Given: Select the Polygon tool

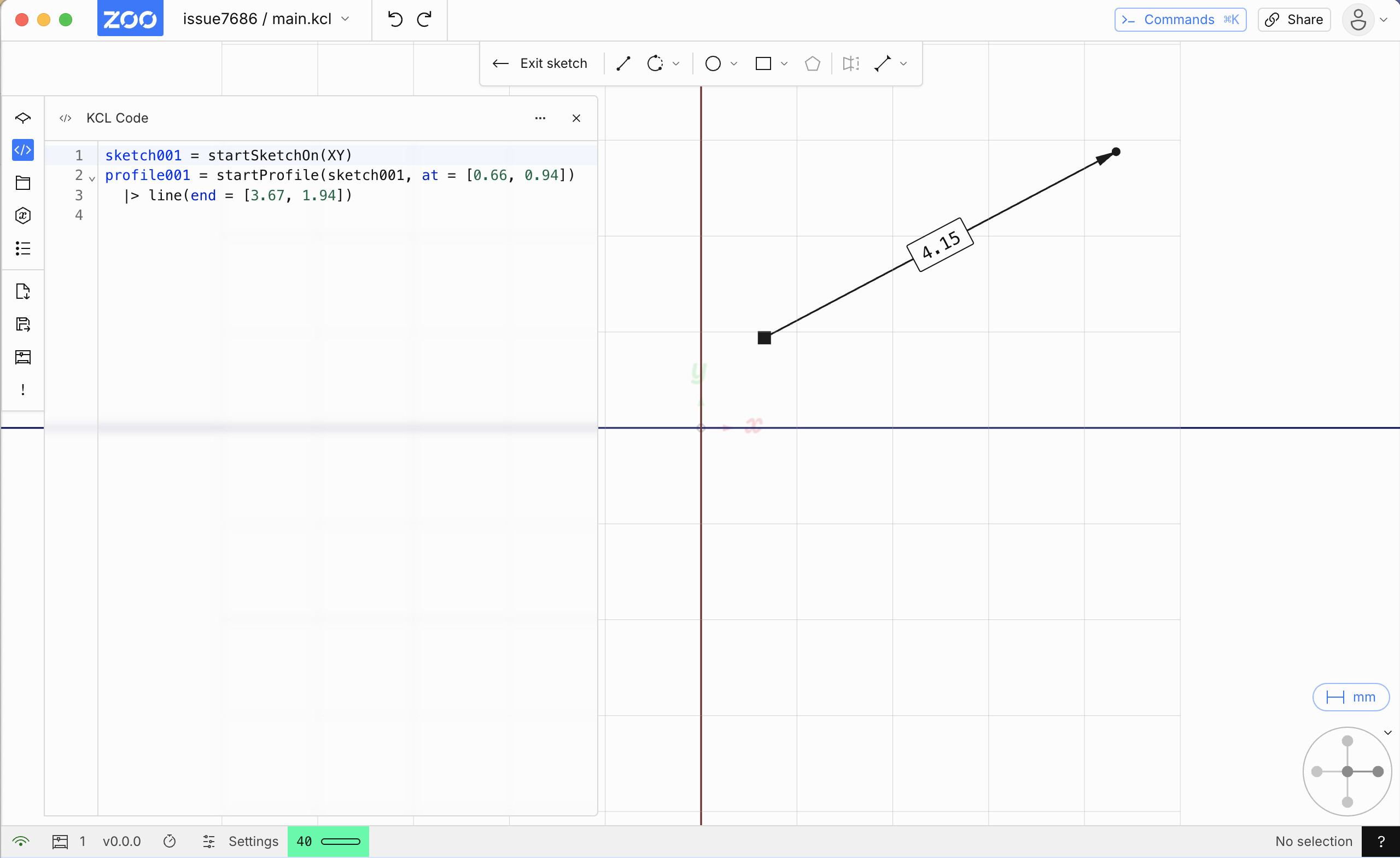Looking at the screenshot, I should 813,63.
